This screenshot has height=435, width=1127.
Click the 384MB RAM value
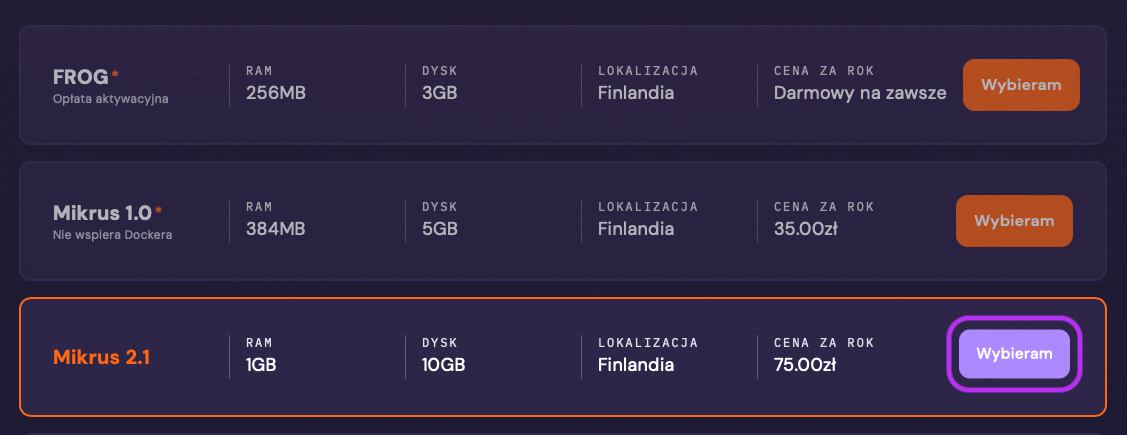click(276, 229)
